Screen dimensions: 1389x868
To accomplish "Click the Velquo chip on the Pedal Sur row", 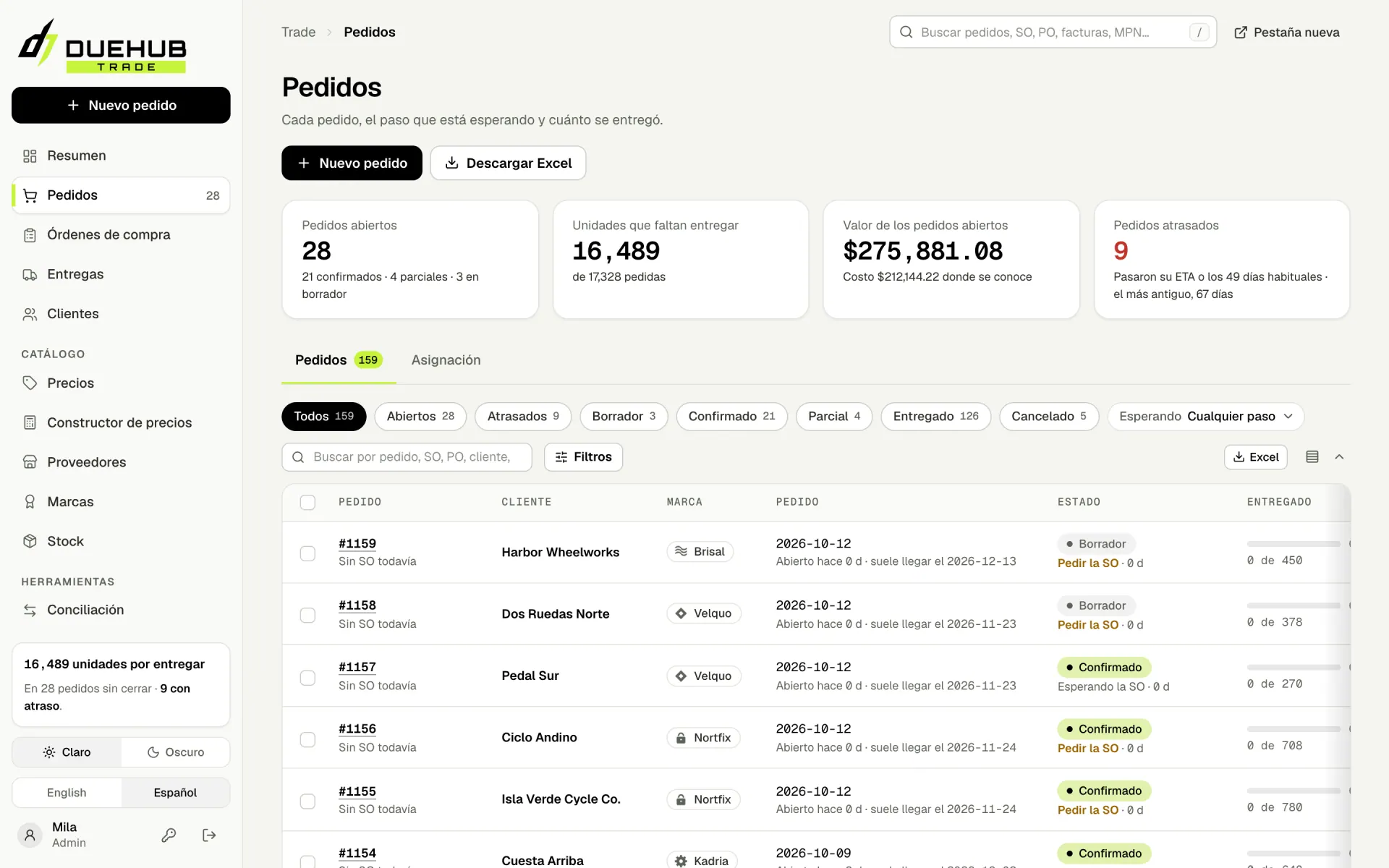I will [704, 676].
